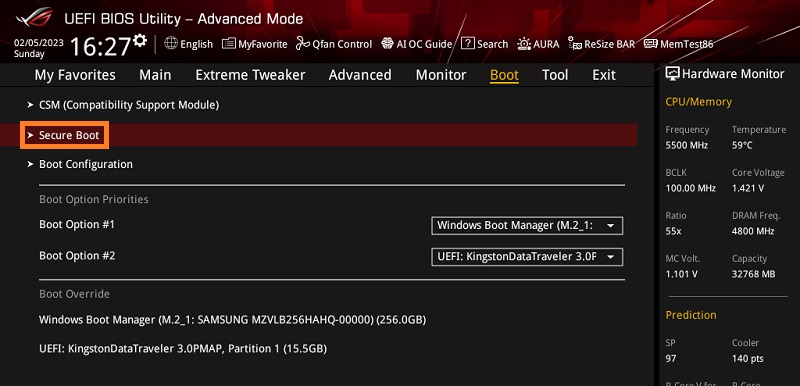
Task: Go to the Exit tab
Action: tap(604, 75)
